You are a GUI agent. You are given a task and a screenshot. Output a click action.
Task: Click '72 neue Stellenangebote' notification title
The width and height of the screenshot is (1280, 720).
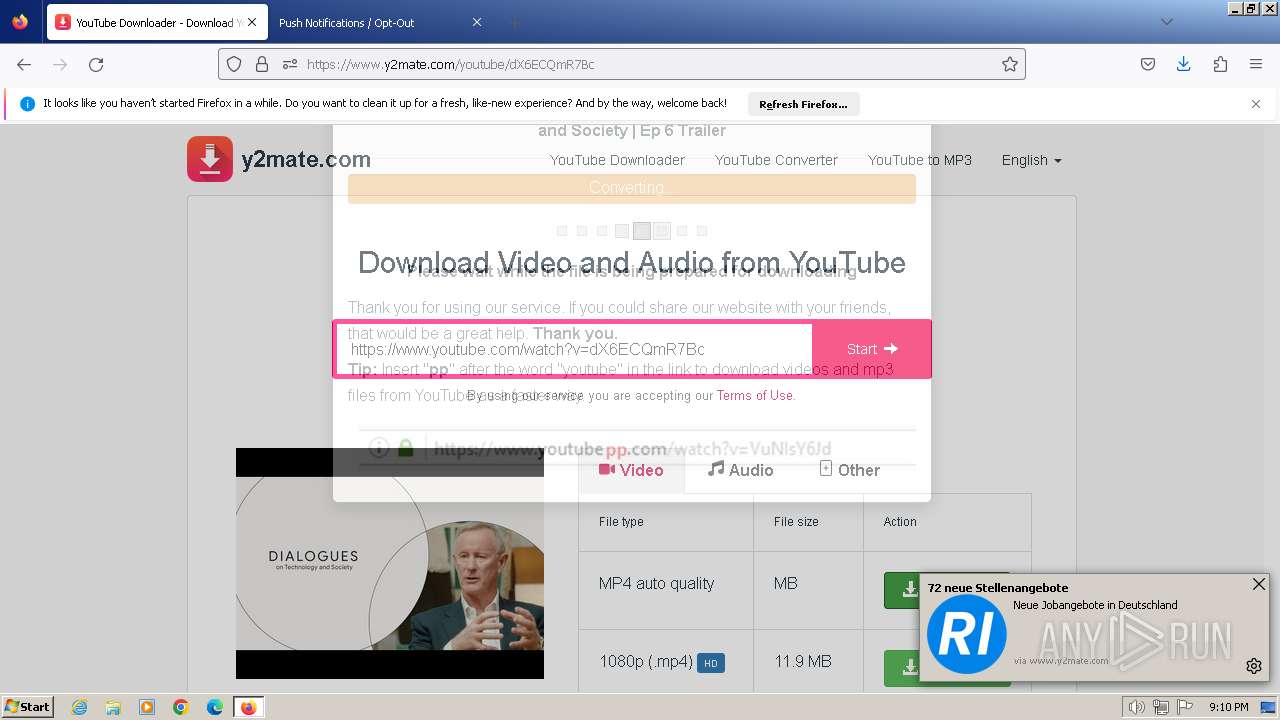click(998, 588)
